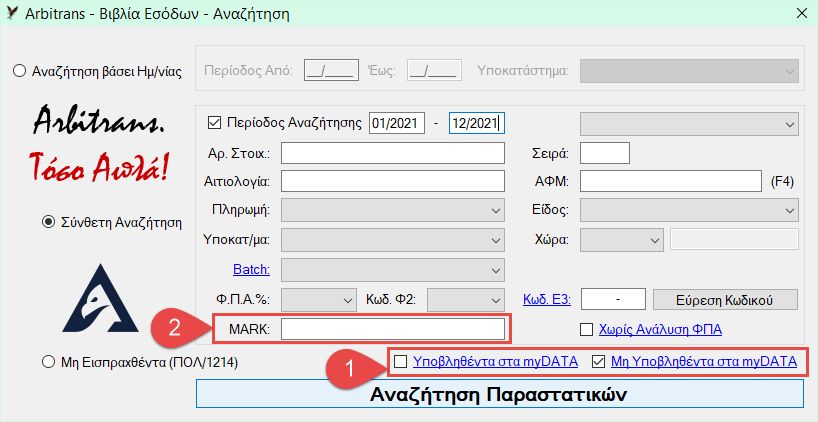Click the text field next to Χώρα dropdown
Screen dimensions: 818x422
(735, 240)
